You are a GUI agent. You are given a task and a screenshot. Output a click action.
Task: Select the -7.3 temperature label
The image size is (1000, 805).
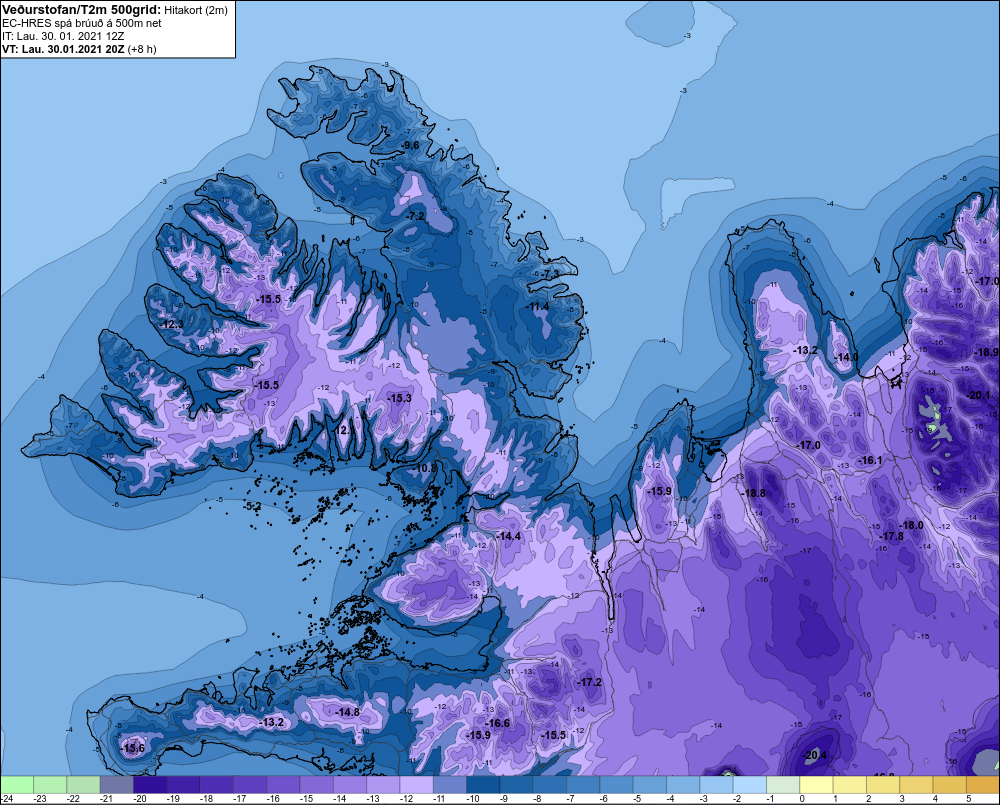tap(550, 274)
